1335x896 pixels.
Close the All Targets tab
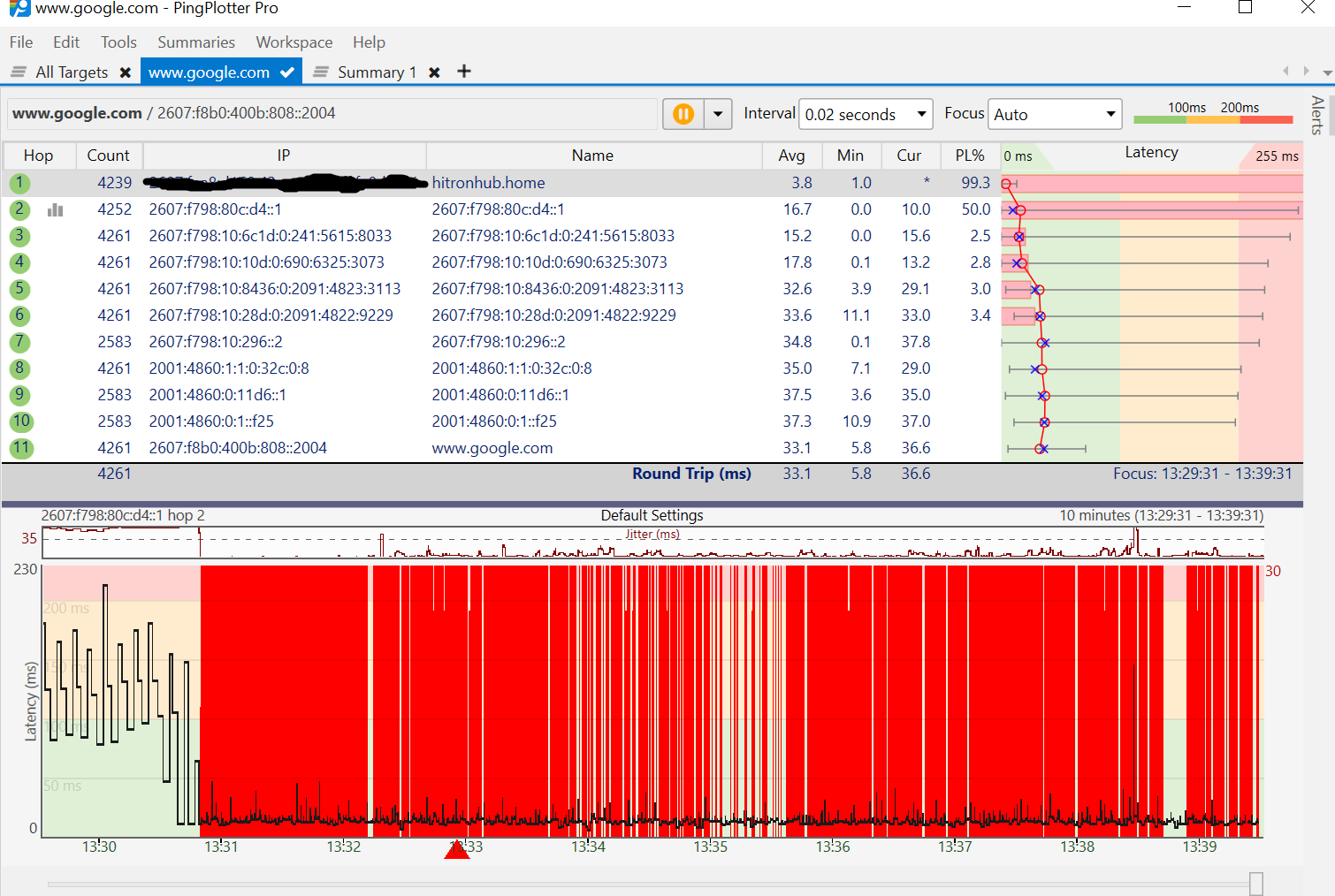126,72
